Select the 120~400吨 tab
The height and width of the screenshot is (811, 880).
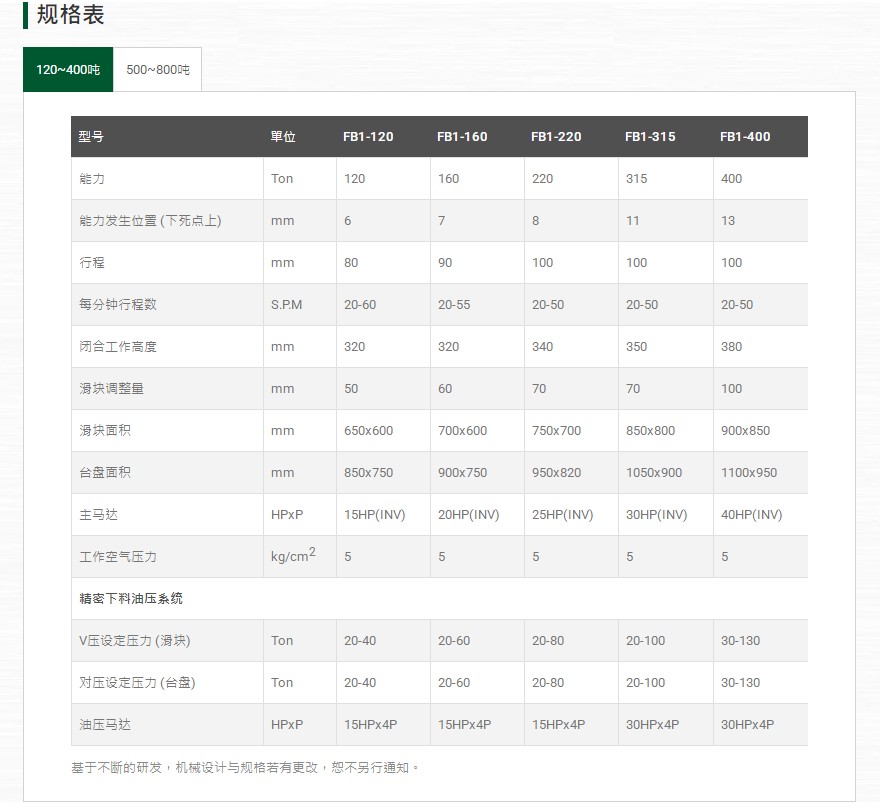[x=68, y=70]
